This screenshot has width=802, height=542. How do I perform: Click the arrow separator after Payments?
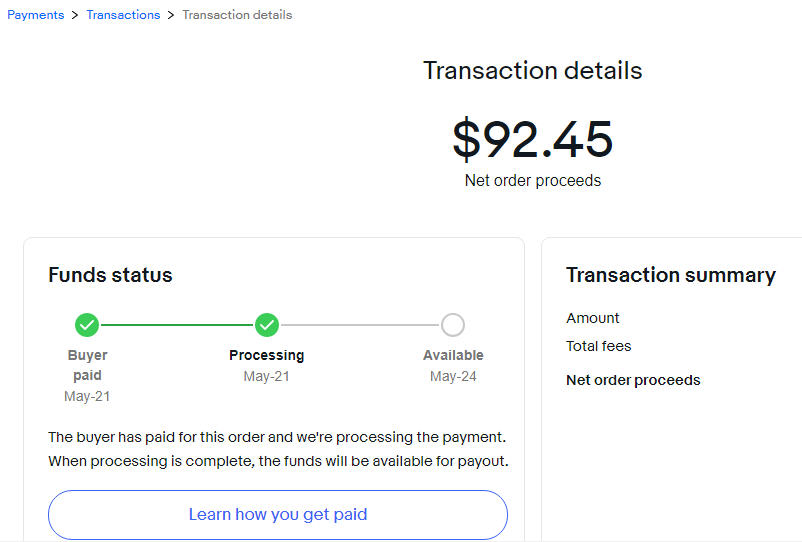click(75, 15)
